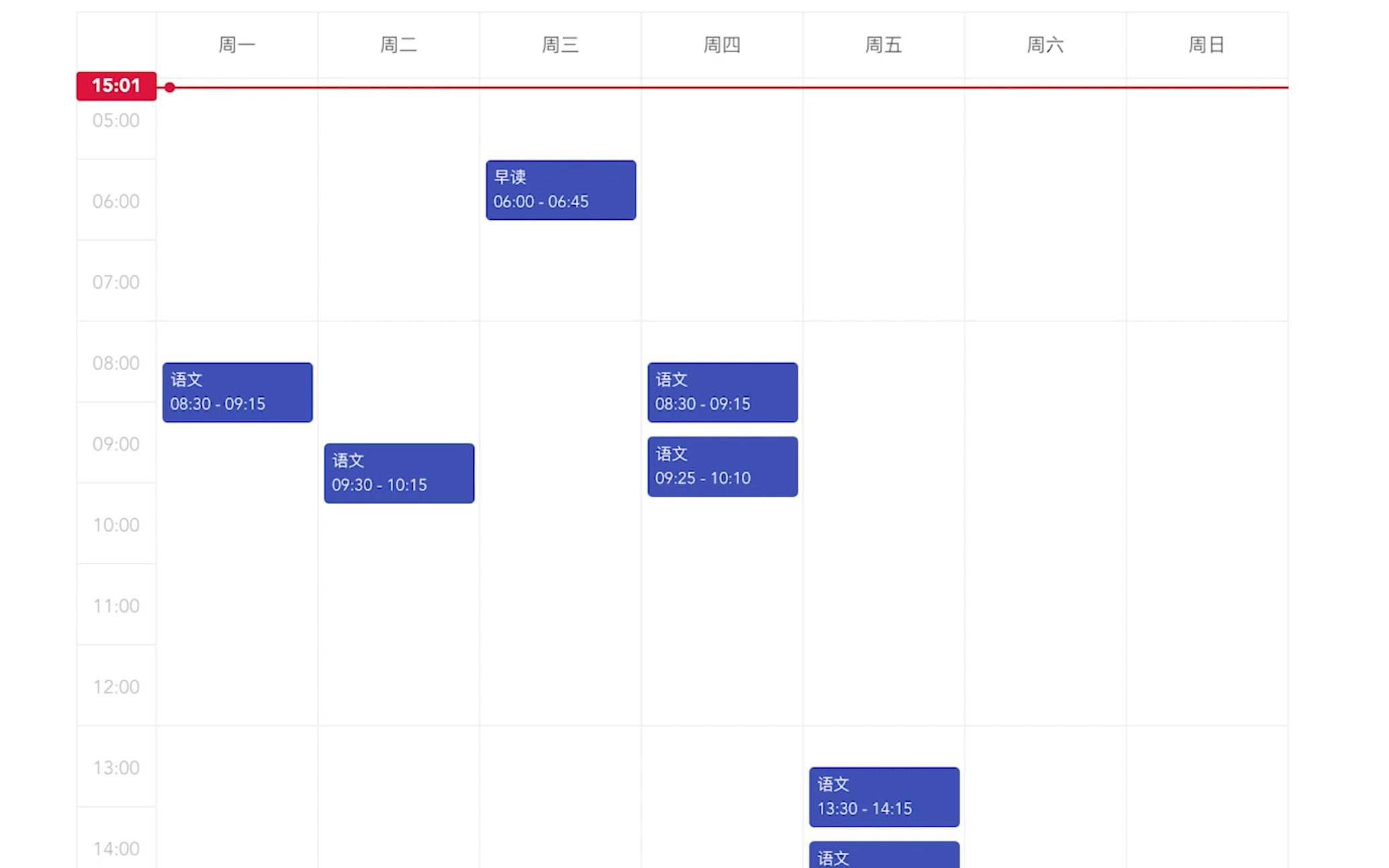This screenshot has width=1389, height=868.
Task: Open Monday's 语文 08:30 - 09:15 class
Action: [237, 392]
